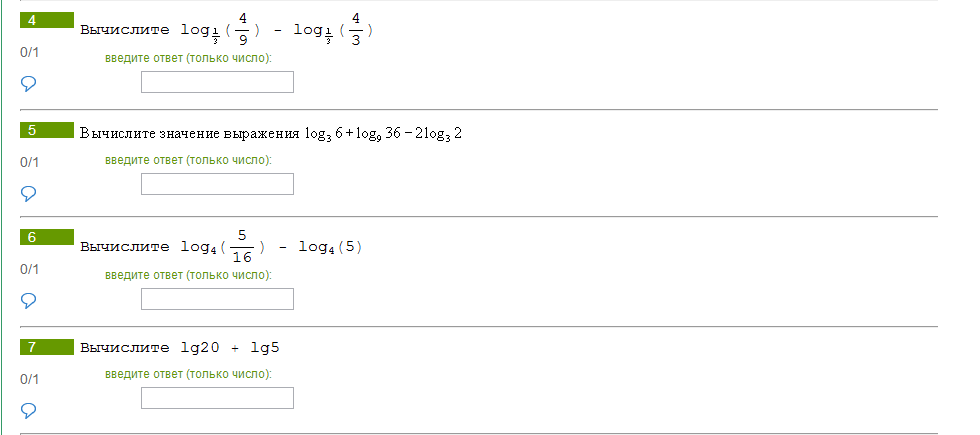Select the answer field for question 6

pyautogui.click(x=217, y=299)
